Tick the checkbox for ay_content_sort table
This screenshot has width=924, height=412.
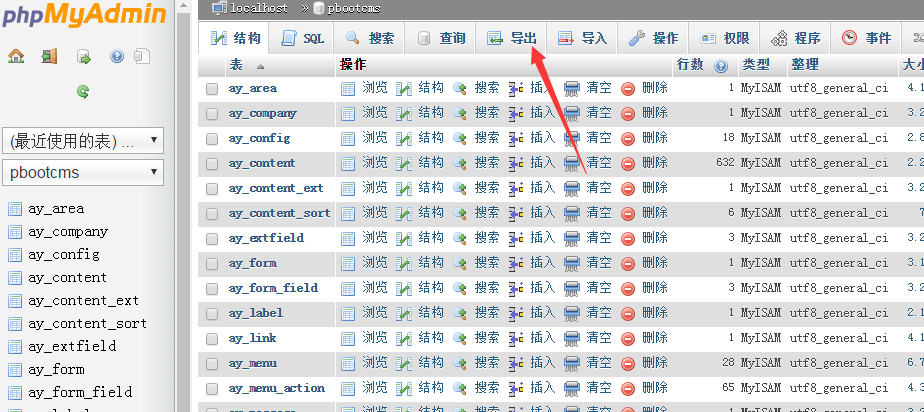pyautogui.click(x=212, y=214)
